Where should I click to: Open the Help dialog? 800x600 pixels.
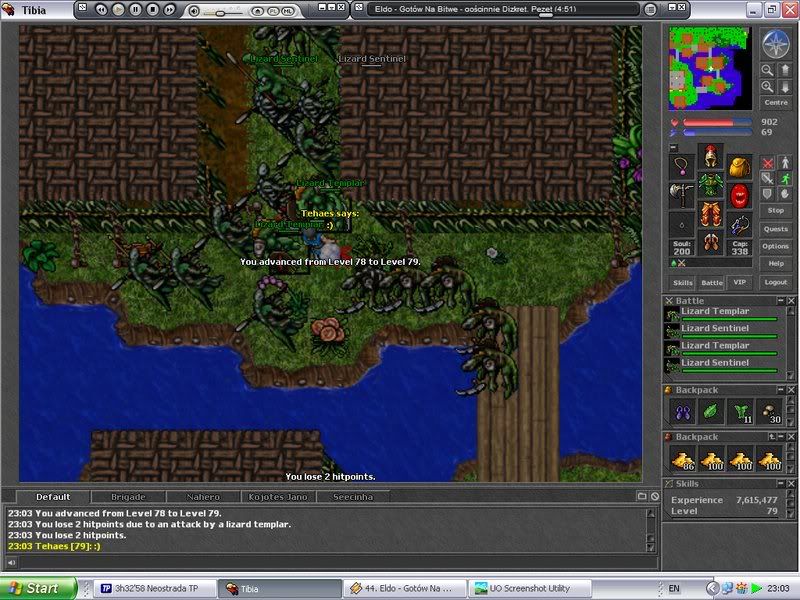click(776, 263)
